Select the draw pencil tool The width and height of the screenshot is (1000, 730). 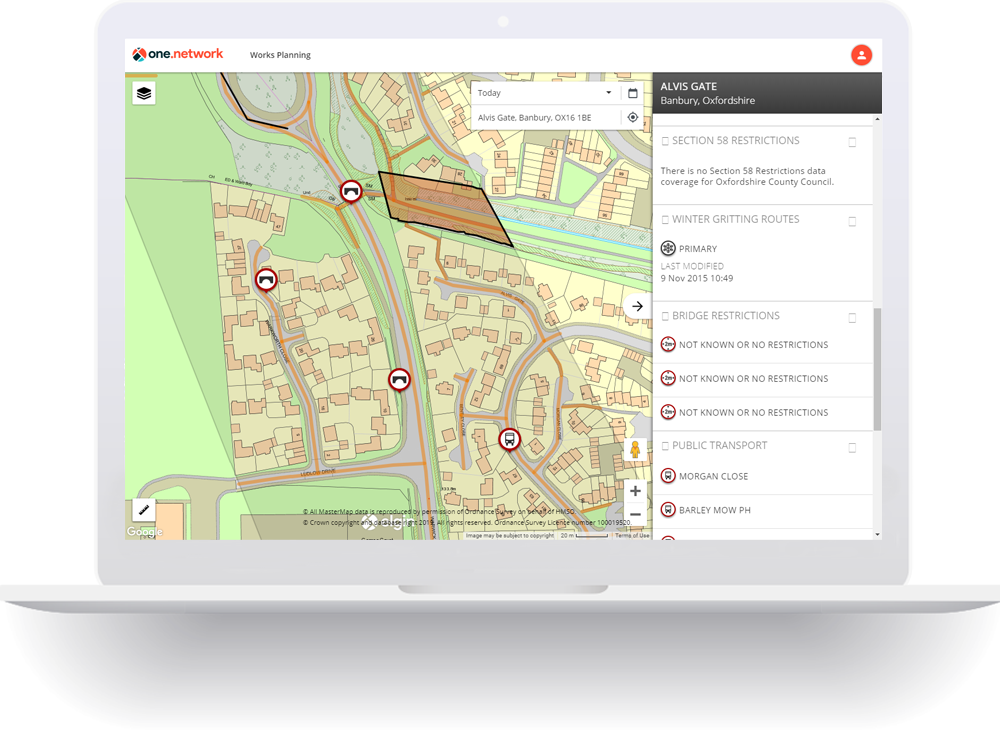point(144,510)
